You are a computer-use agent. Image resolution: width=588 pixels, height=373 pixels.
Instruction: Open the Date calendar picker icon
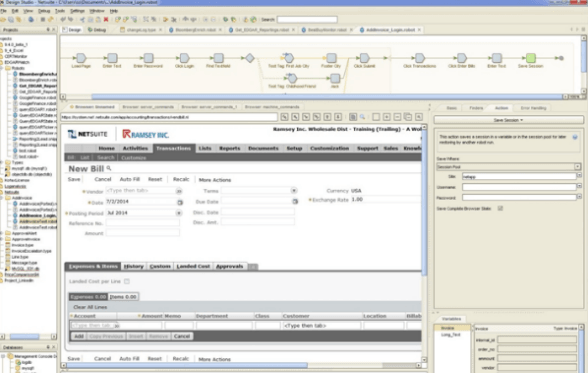180,202
